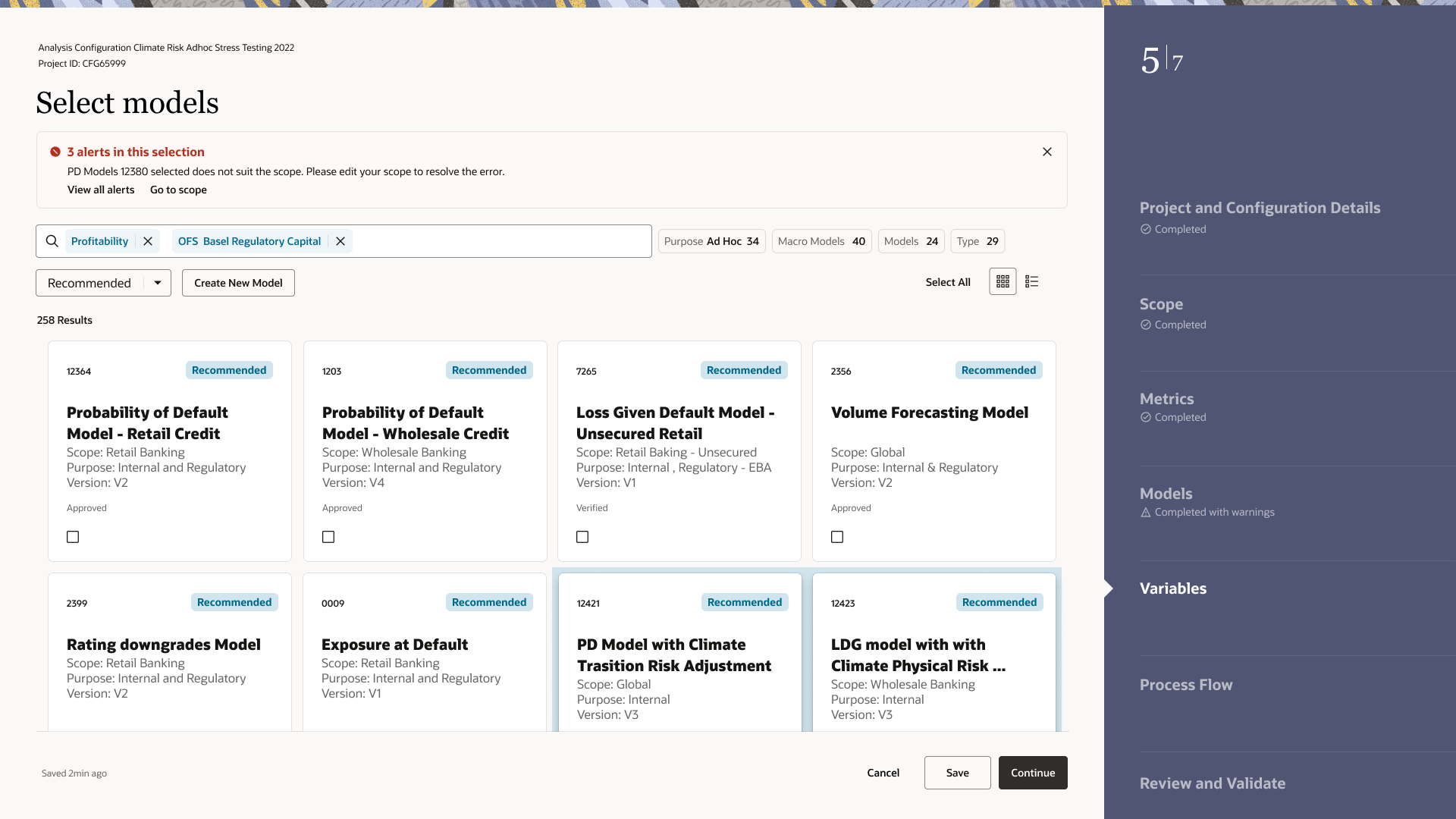Dismiss the alerts banner
The height and width of the screenshot is (819, 1456).
pos(1047,152)
